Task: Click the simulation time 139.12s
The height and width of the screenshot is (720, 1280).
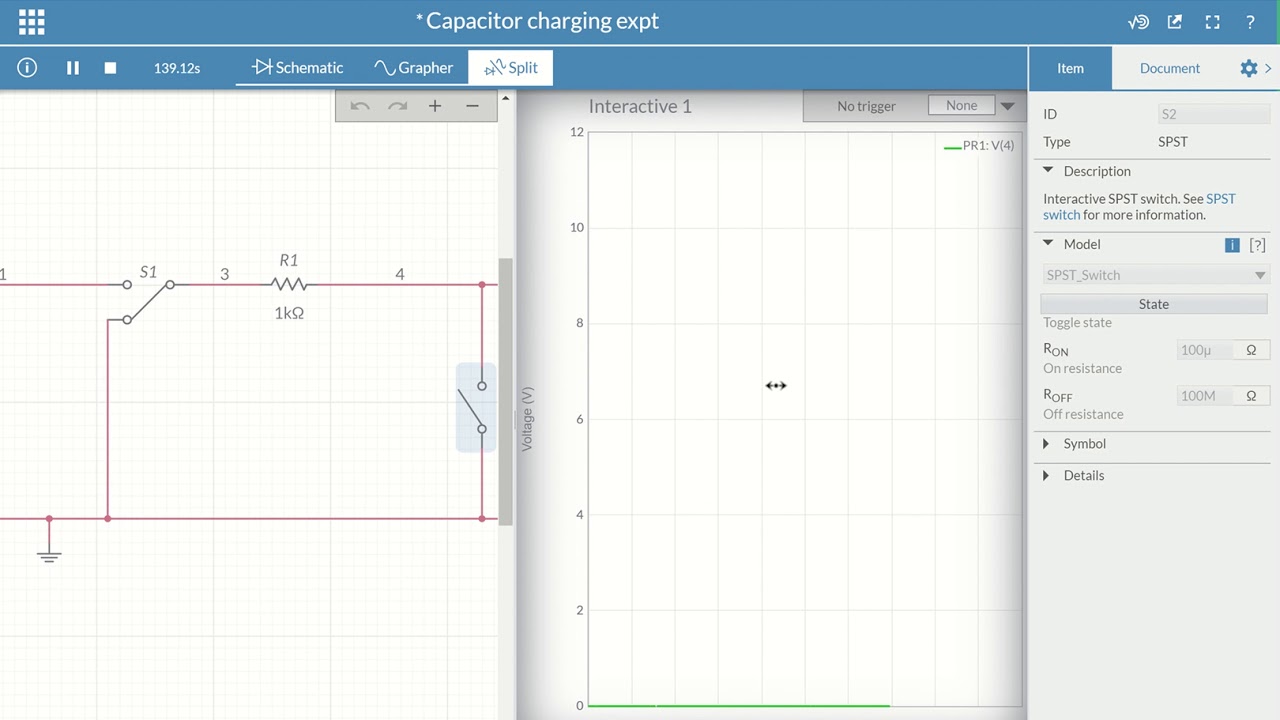Action: tap(177, 68)
